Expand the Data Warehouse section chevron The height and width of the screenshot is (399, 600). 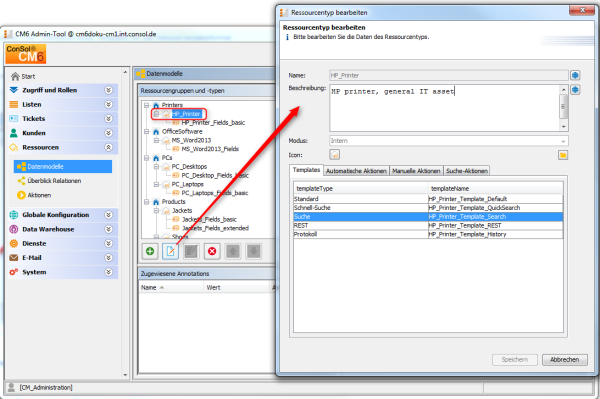[109, 229]
